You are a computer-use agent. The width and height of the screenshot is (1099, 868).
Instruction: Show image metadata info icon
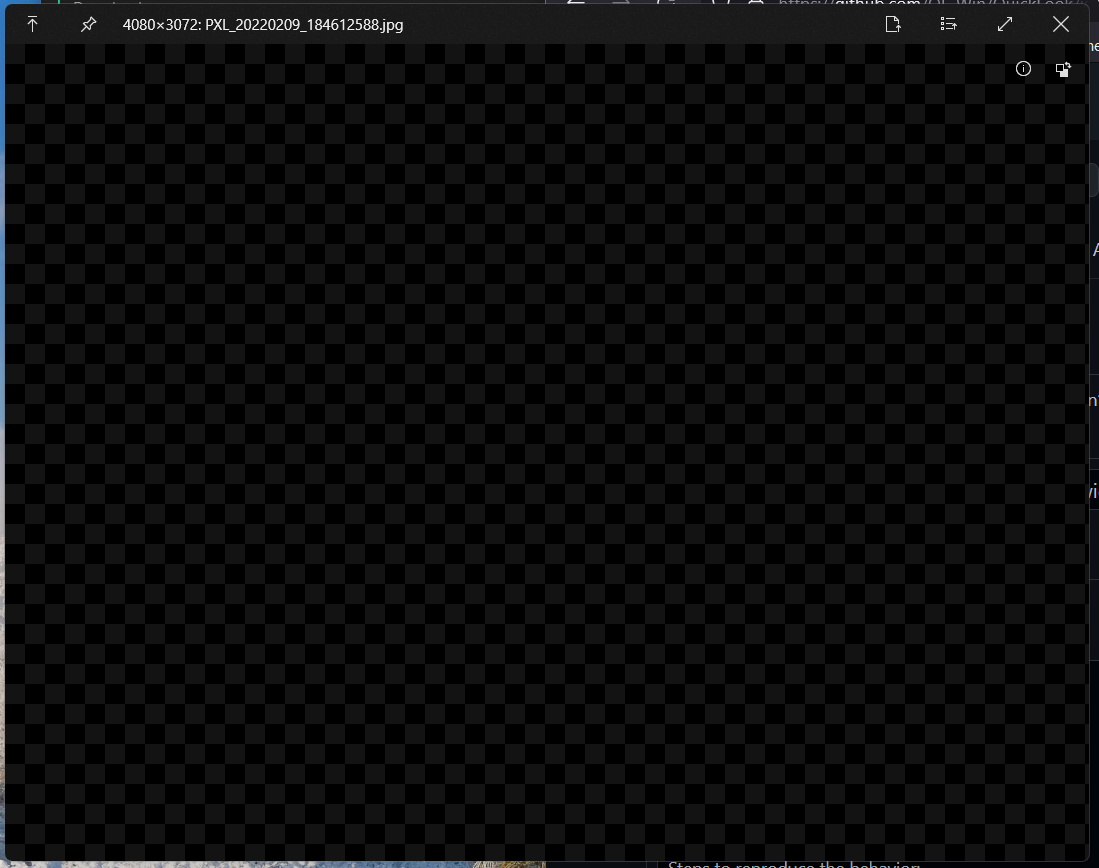pos(1023,69)
